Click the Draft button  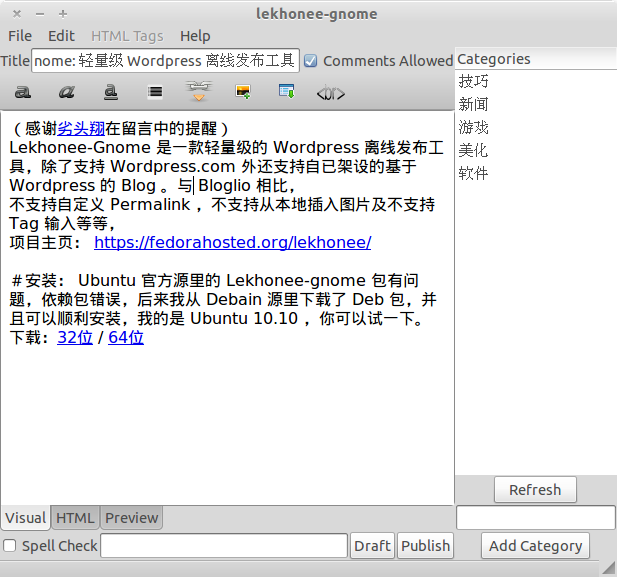pyautogui.click(x=372, y=546)
